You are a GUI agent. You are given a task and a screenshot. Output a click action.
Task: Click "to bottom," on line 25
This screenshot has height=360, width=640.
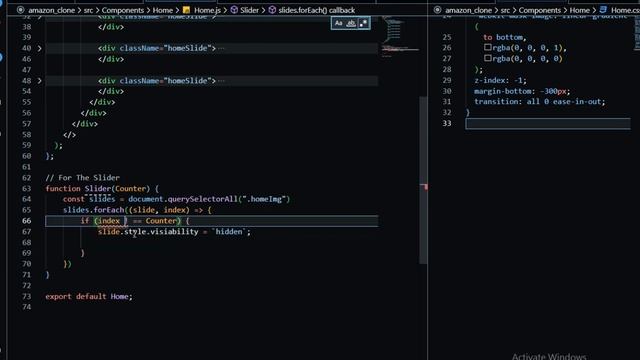click(505, 37)
